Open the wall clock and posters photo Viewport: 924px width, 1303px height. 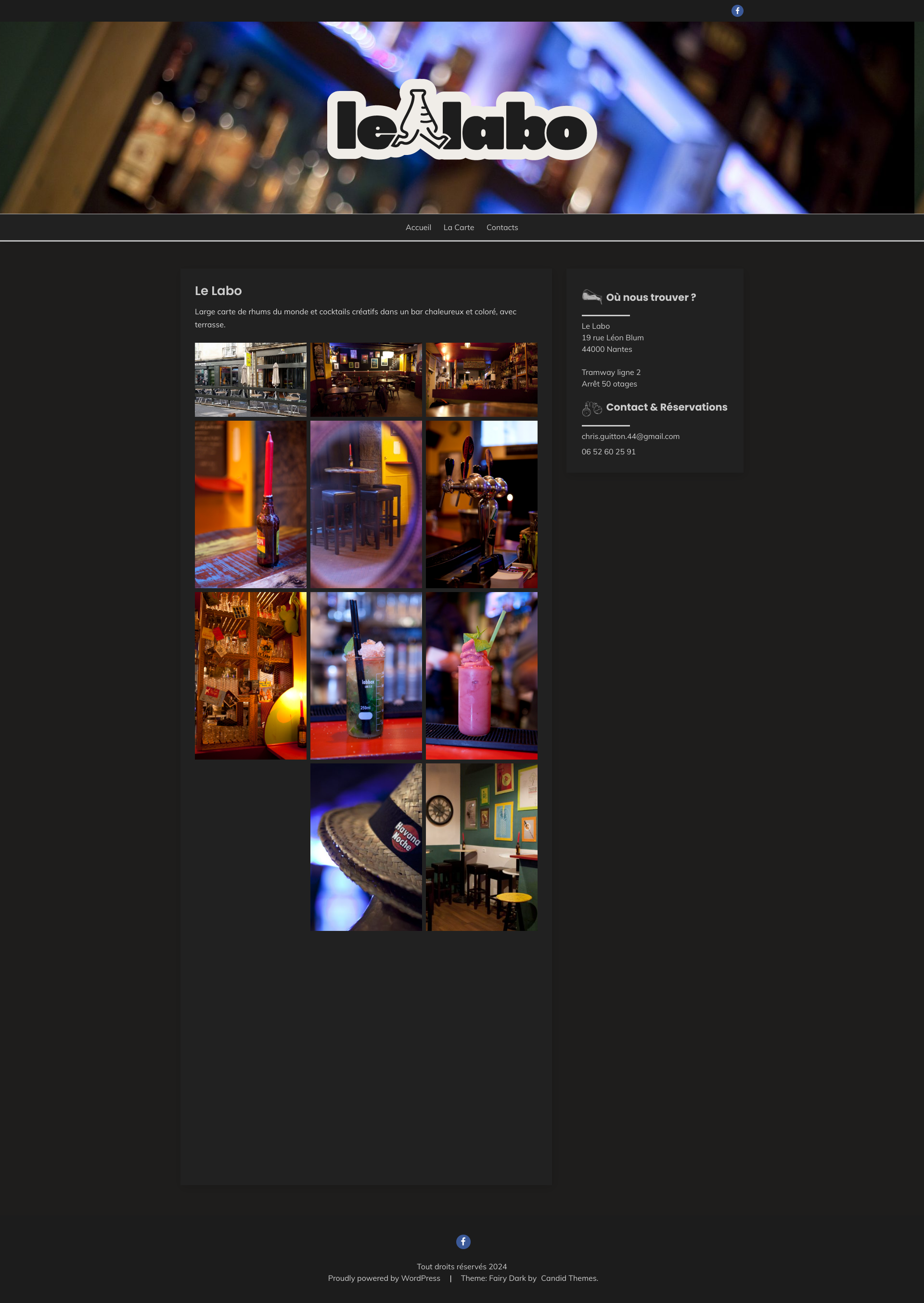tap(481, 847)
